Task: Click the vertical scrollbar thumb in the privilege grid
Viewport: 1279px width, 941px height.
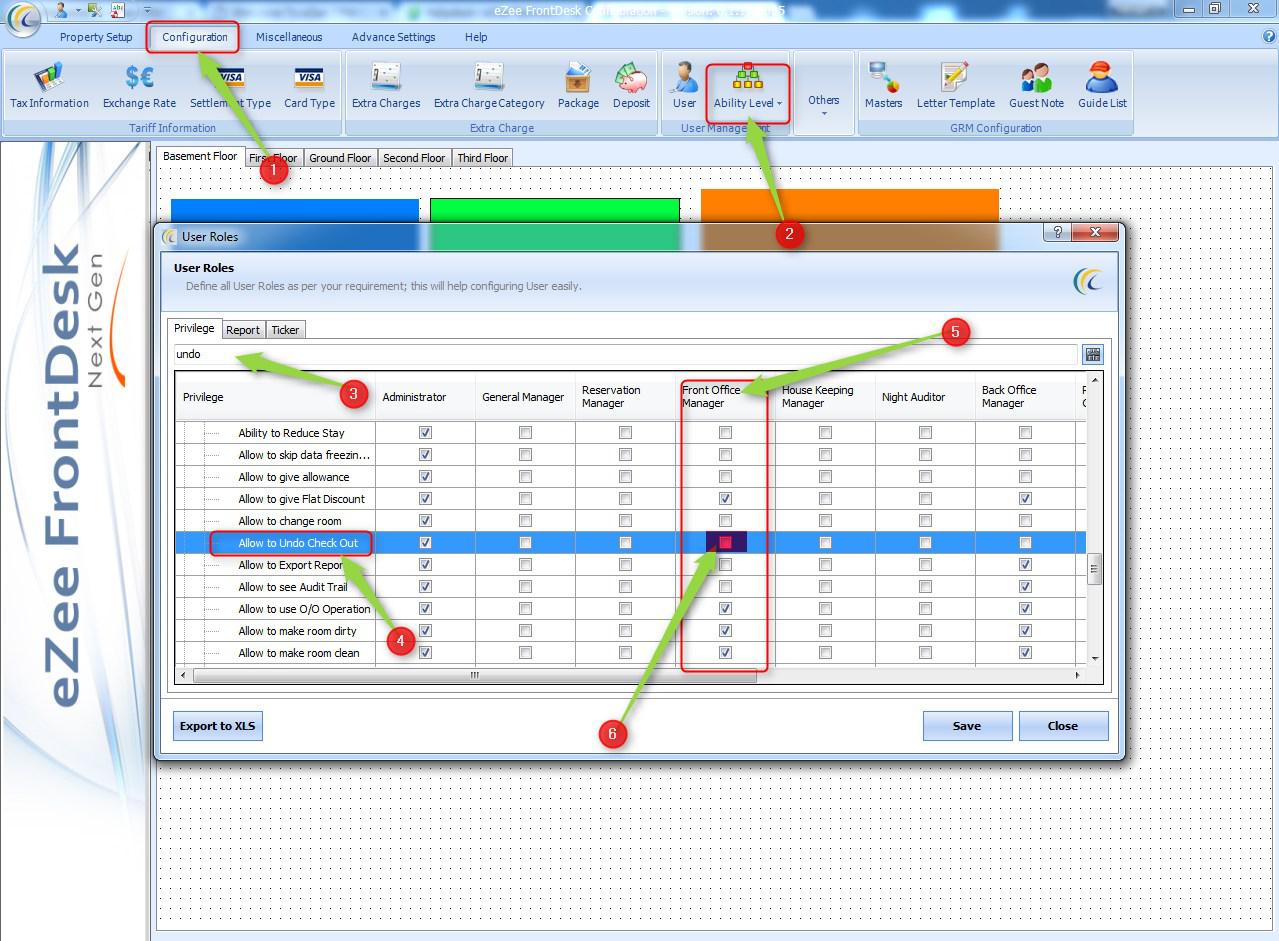Action: (x=1095, y=568)
